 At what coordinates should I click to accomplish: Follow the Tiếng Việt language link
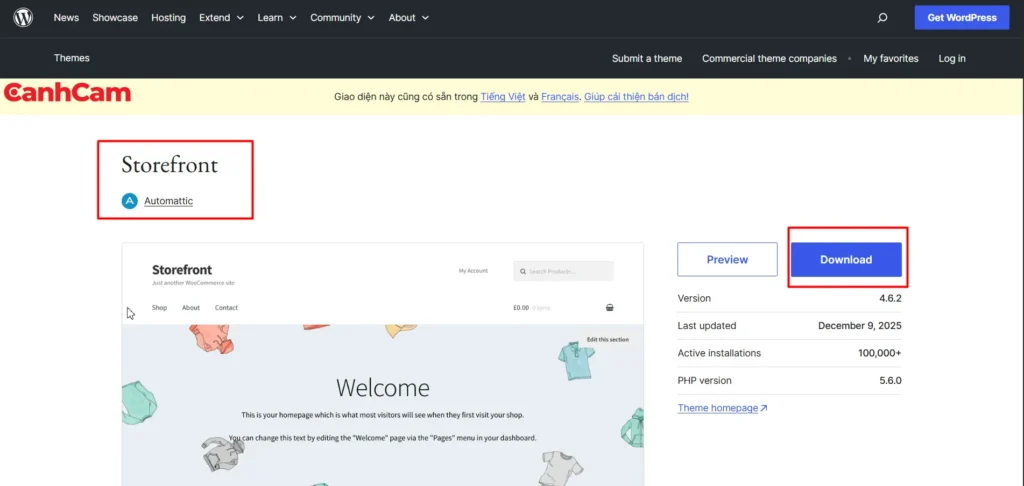tap(502, 97)
